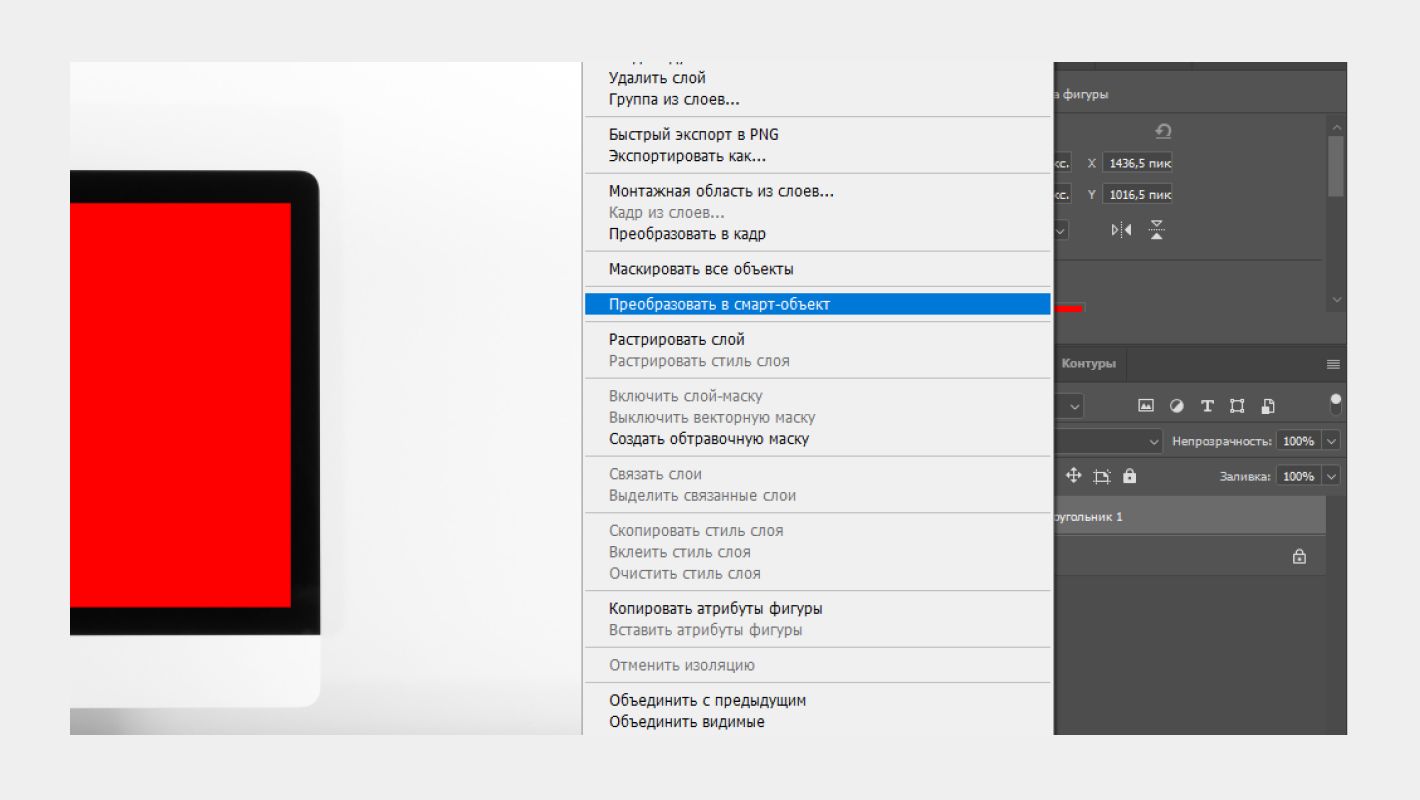This screenshot has width=1420, height=800.
Task: Select the pixel layers filter icon
Action: tap(1145, 406)
